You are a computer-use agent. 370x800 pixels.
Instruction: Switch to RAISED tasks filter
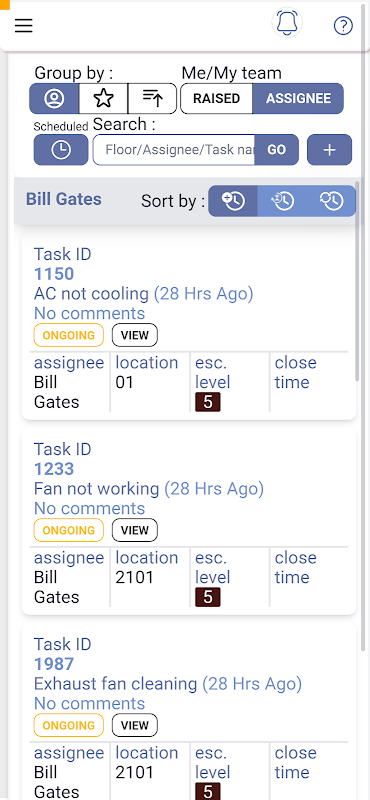tap(216, 98)
